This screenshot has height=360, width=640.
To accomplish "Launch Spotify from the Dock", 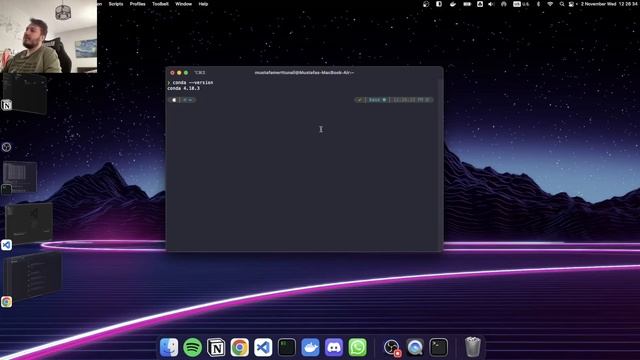I will click(192, 347).
